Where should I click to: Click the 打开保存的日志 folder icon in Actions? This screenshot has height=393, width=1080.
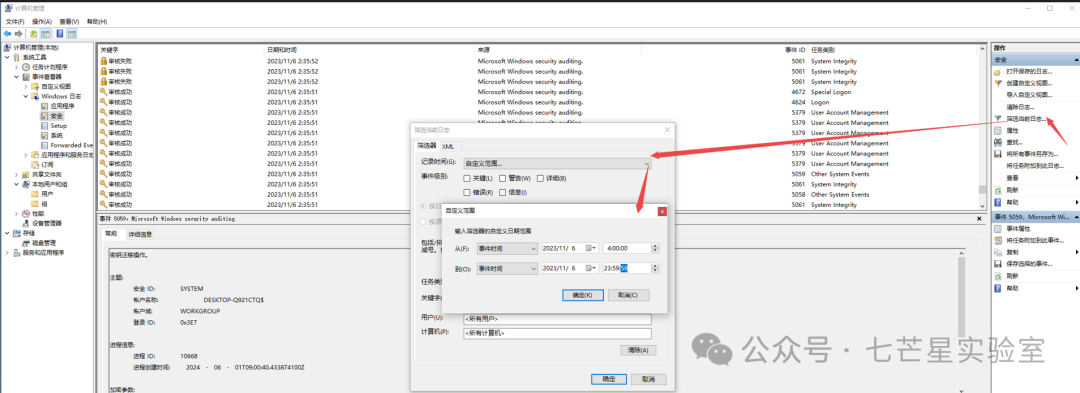(998, 72)
